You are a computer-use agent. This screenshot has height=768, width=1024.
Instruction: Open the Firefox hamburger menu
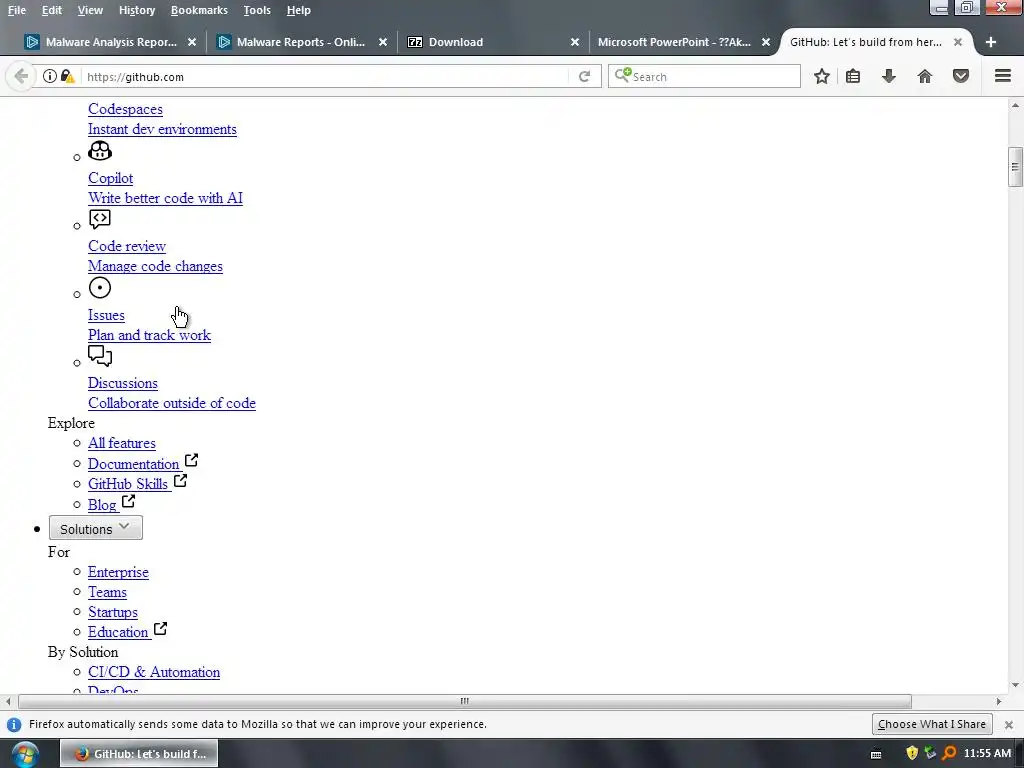click(x=1003, y=76)
